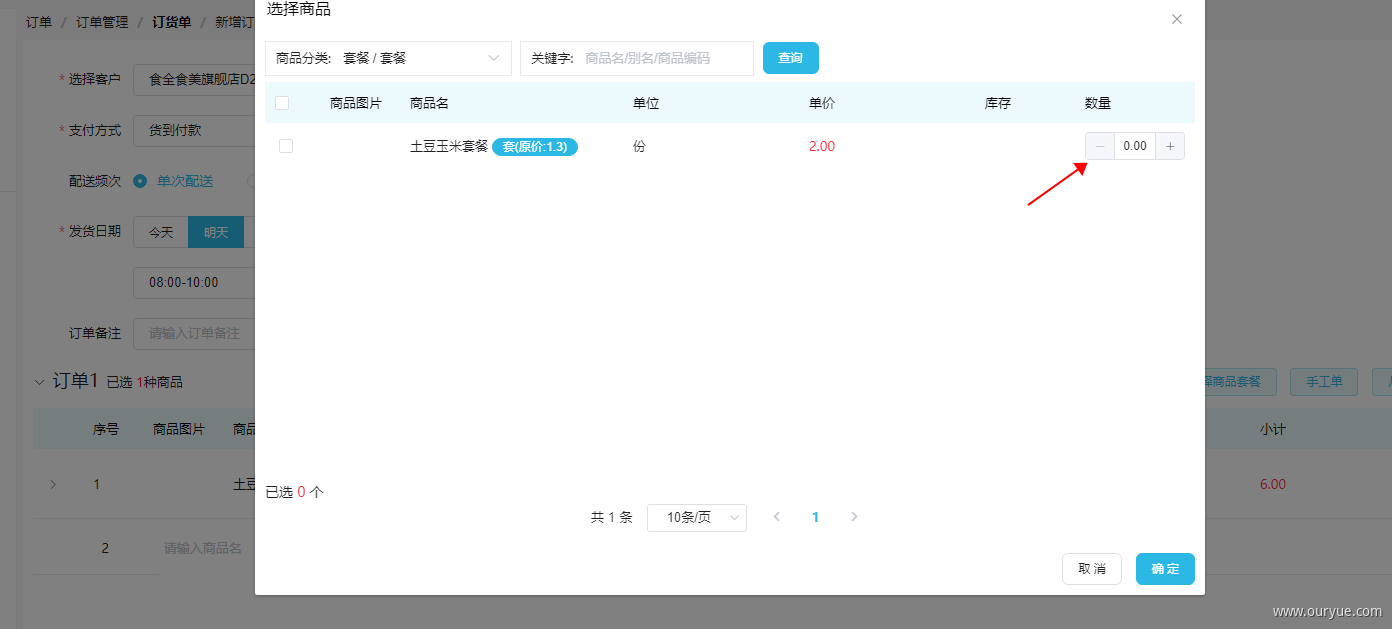Choose 今天 as the delivery date

tap(161, 232)
